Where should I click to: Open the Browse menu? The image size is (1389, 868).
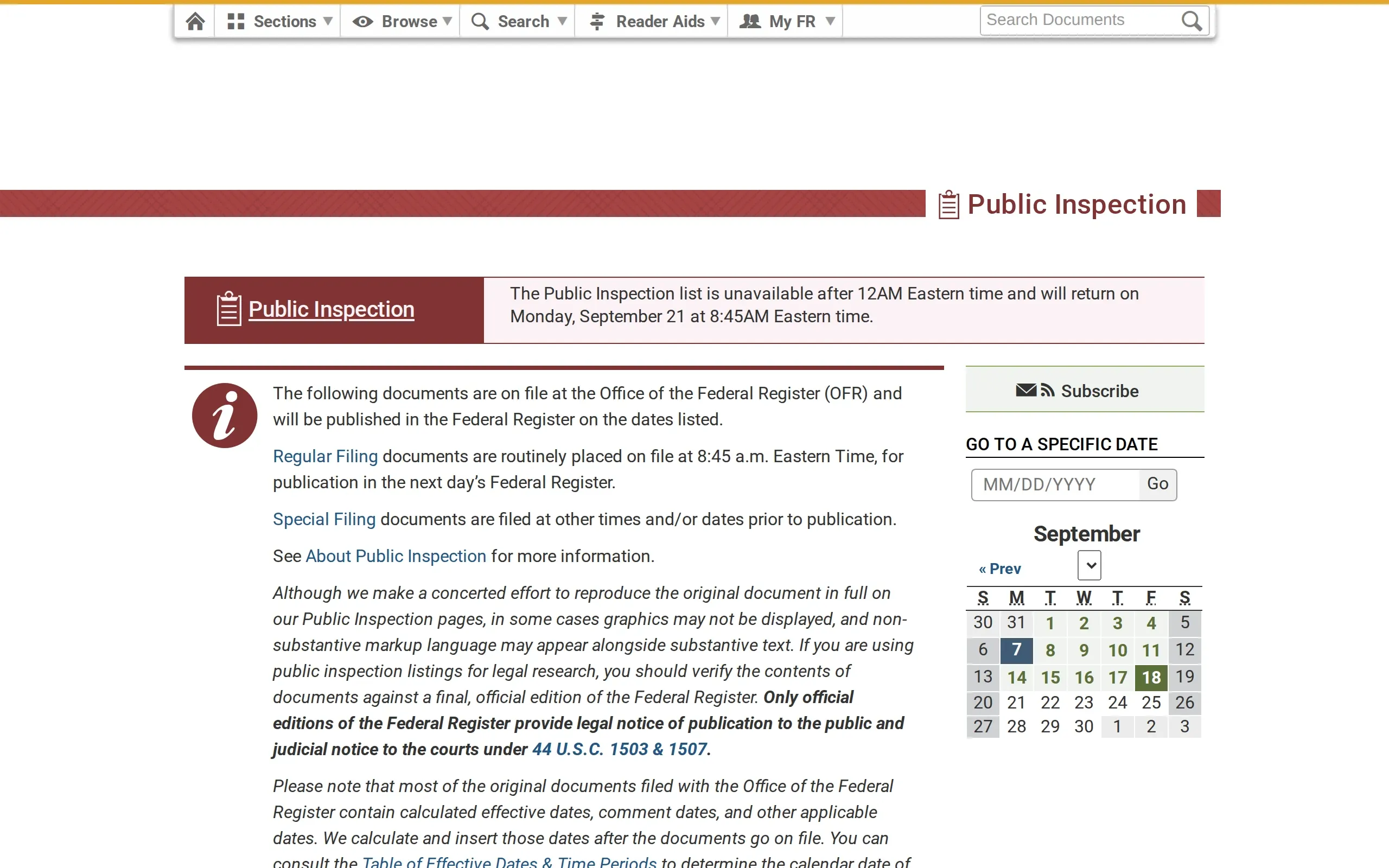click(401, 21)
